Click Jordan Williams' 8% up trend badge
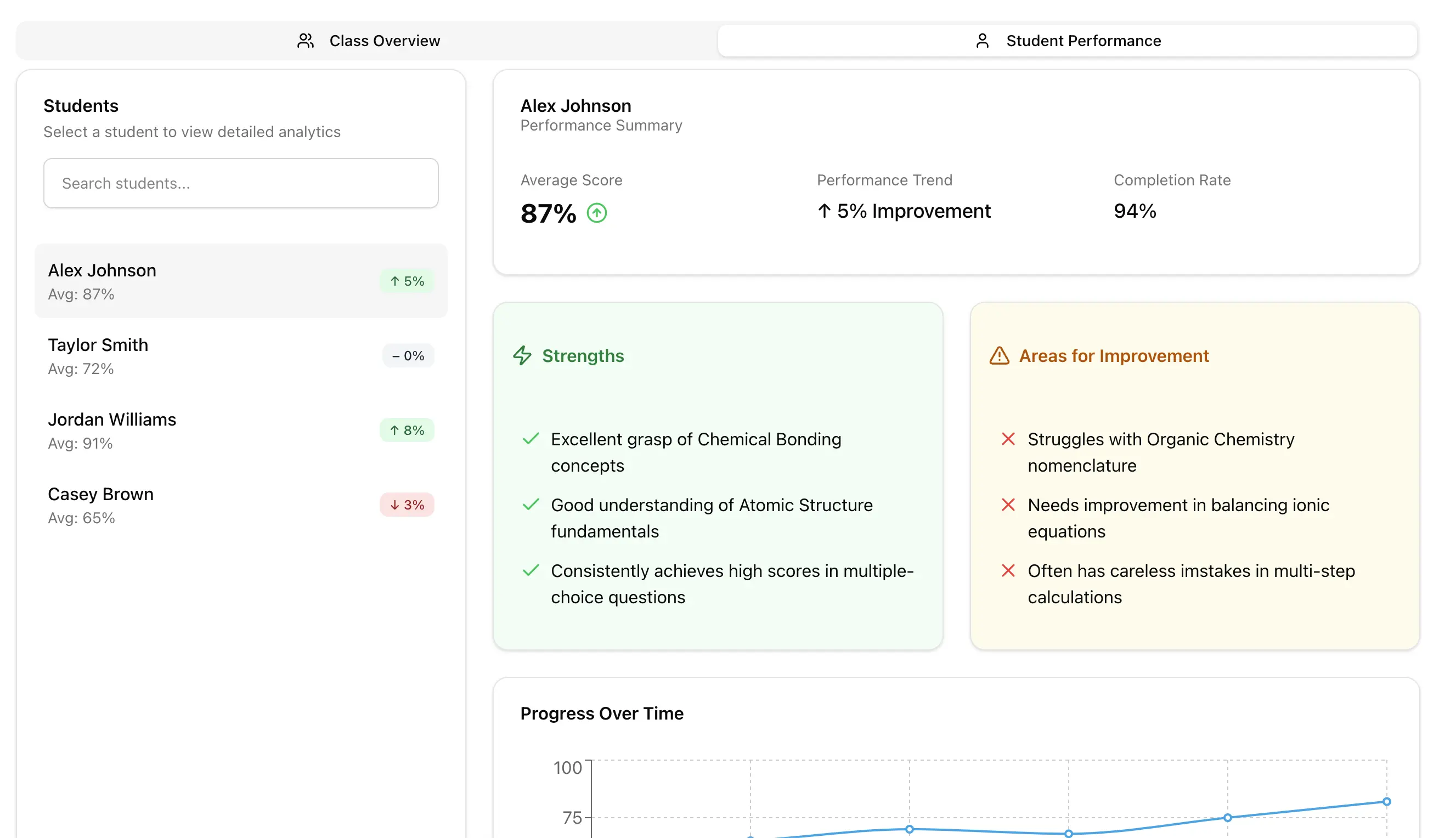This screenshot has width=1456, height=838. (407, 430)
